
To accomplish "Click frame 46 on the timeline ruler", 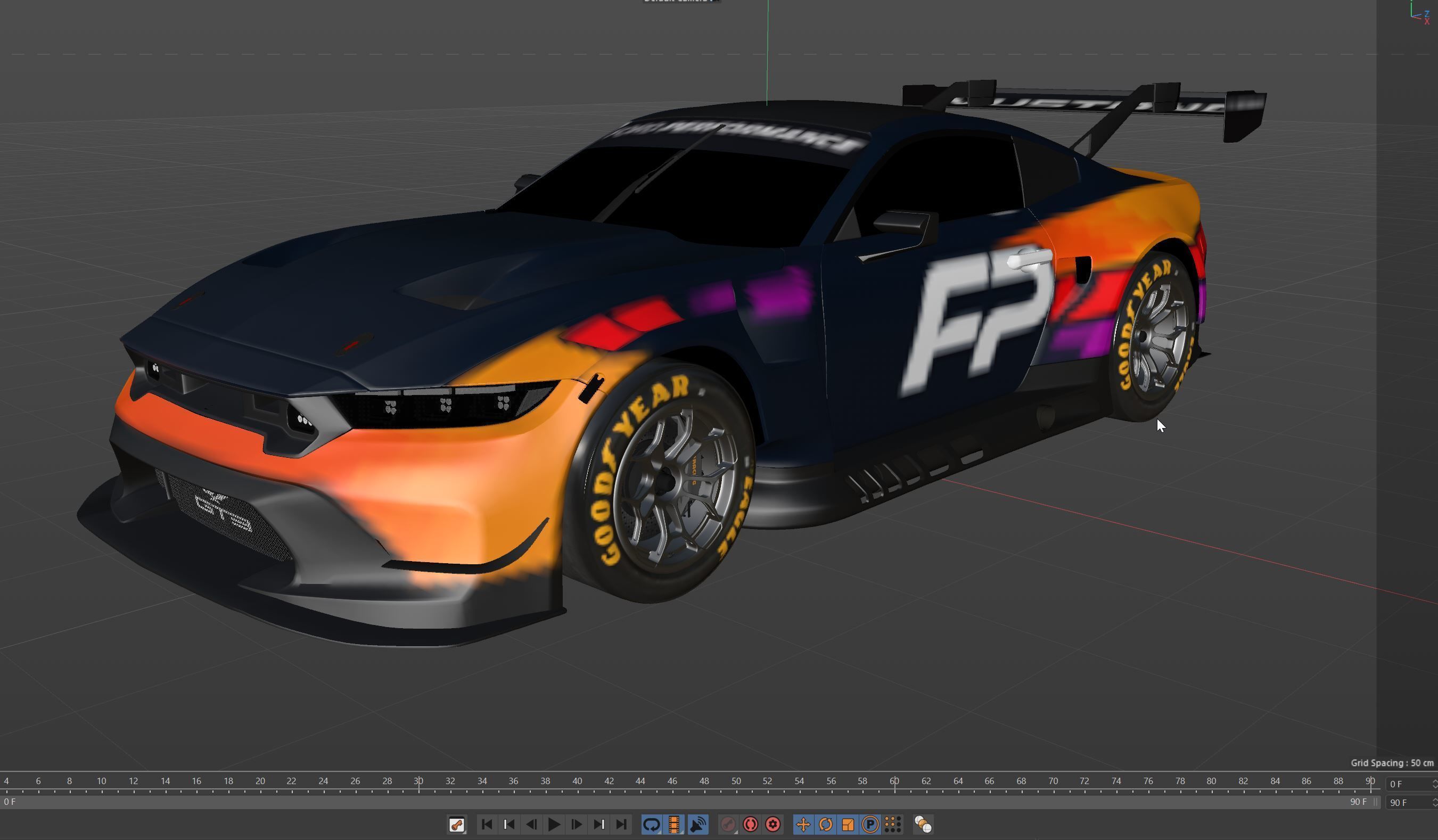I will click(x=672, y=781).
